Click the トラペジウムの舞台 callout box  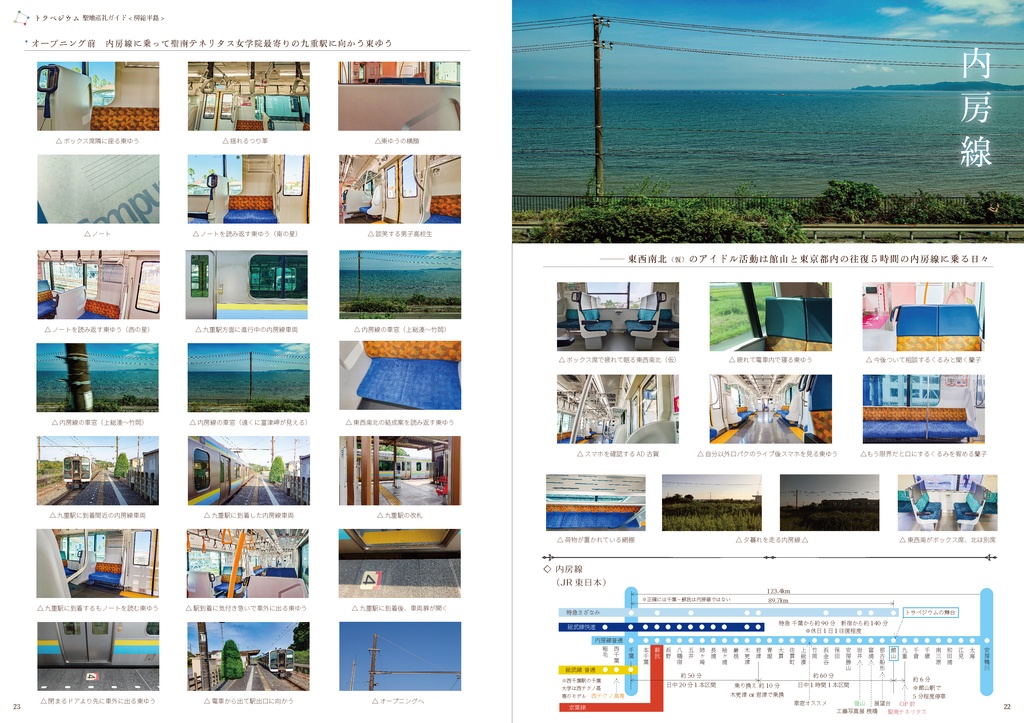[931, 613]
